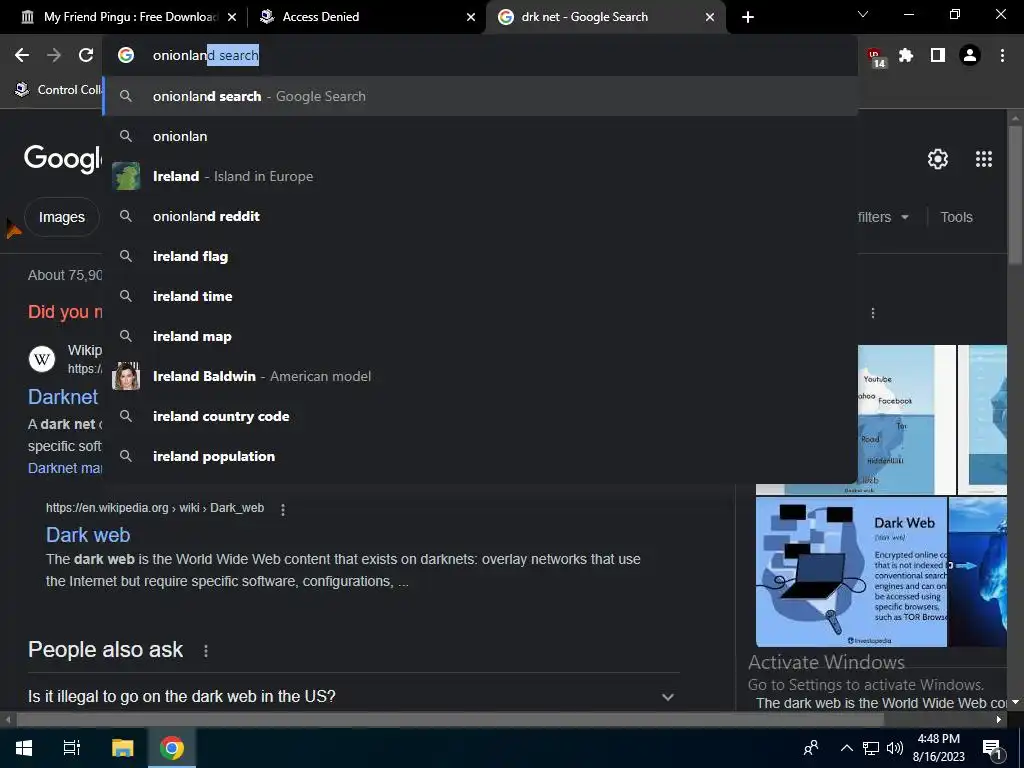
Task: Reload the page with the refresh icon
Action: point(86,56)
